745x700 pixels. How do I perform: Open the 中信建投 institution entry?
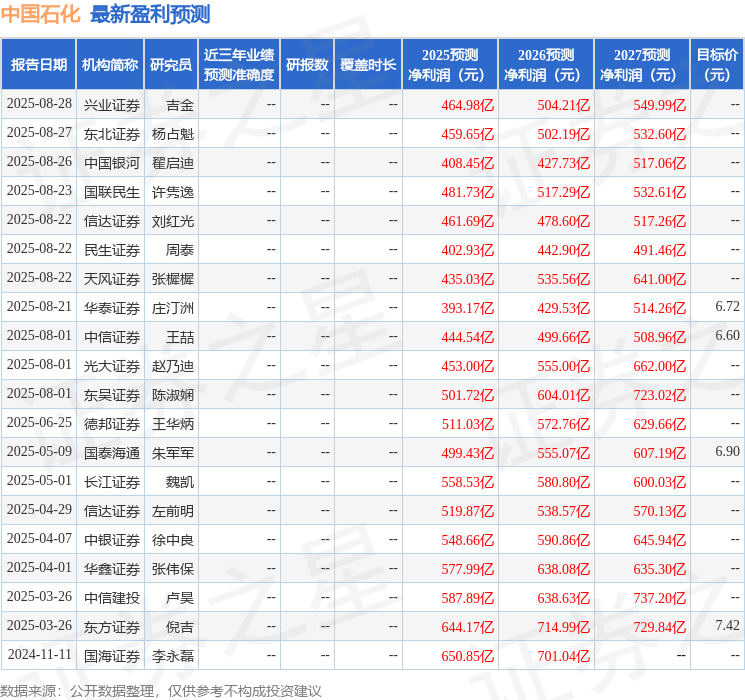(x=111, y=598)
